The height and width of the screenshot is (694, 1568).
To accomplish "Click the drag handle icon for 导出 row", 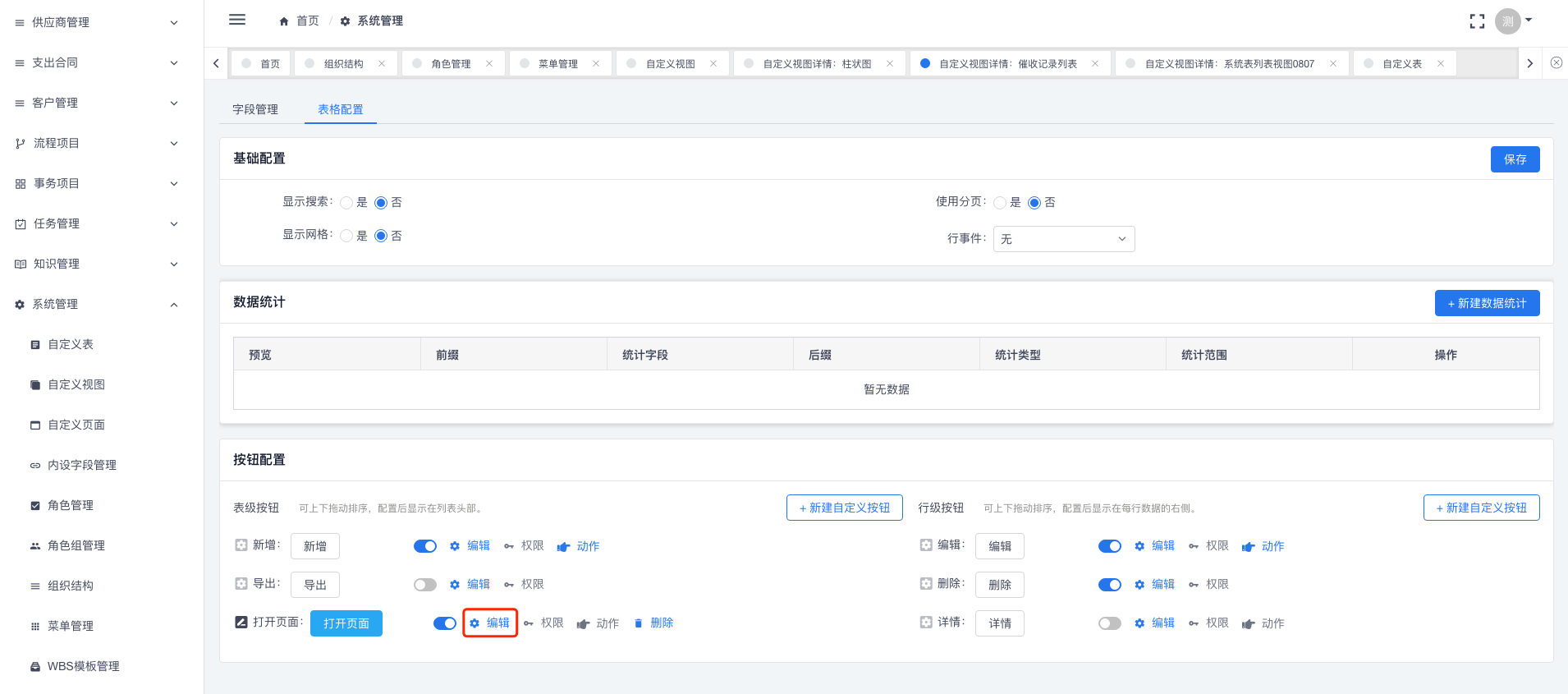I will pos(241,583).
